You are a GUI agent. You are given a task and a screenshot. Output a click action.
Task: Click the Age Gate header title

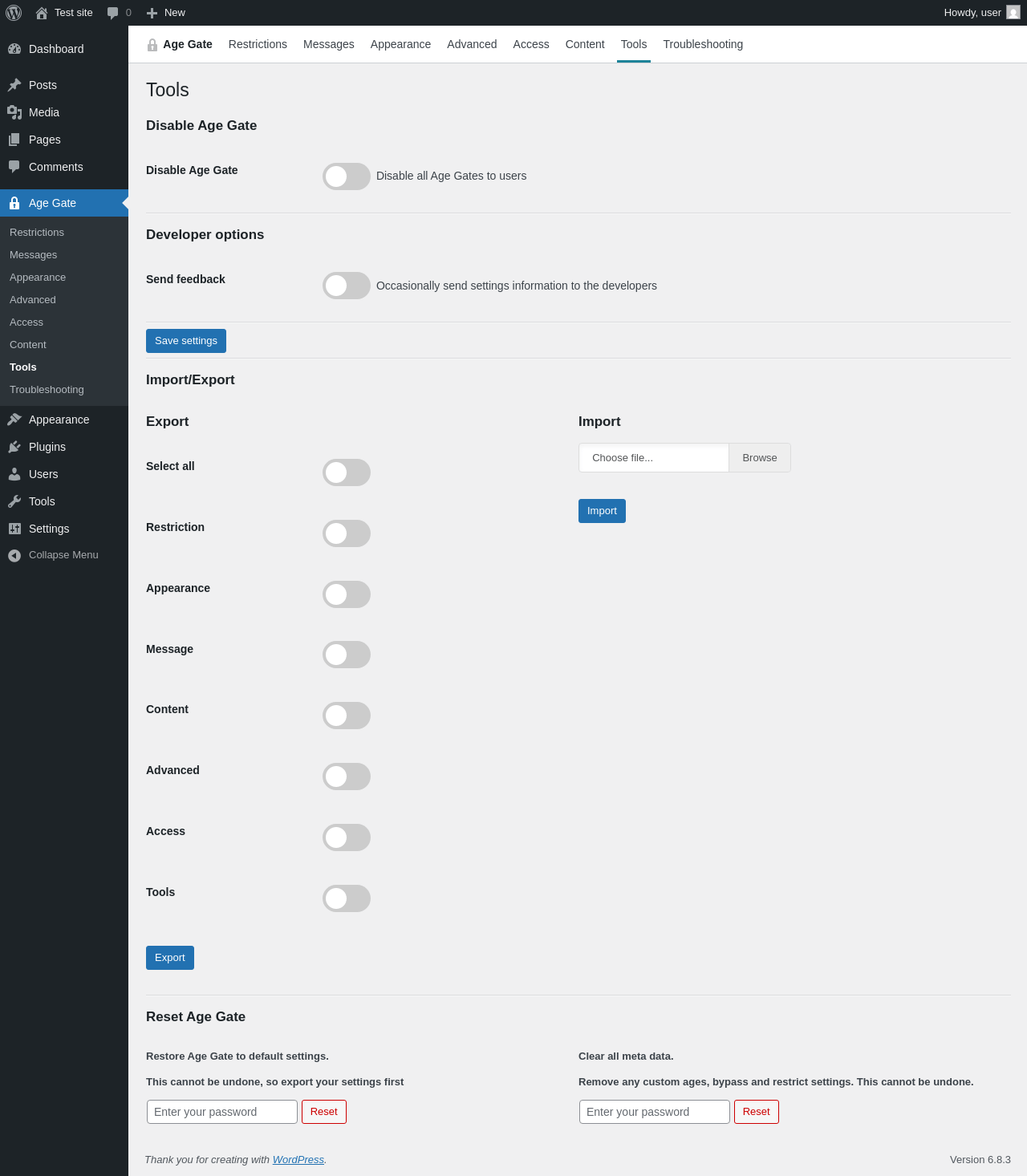coord(188,44)
